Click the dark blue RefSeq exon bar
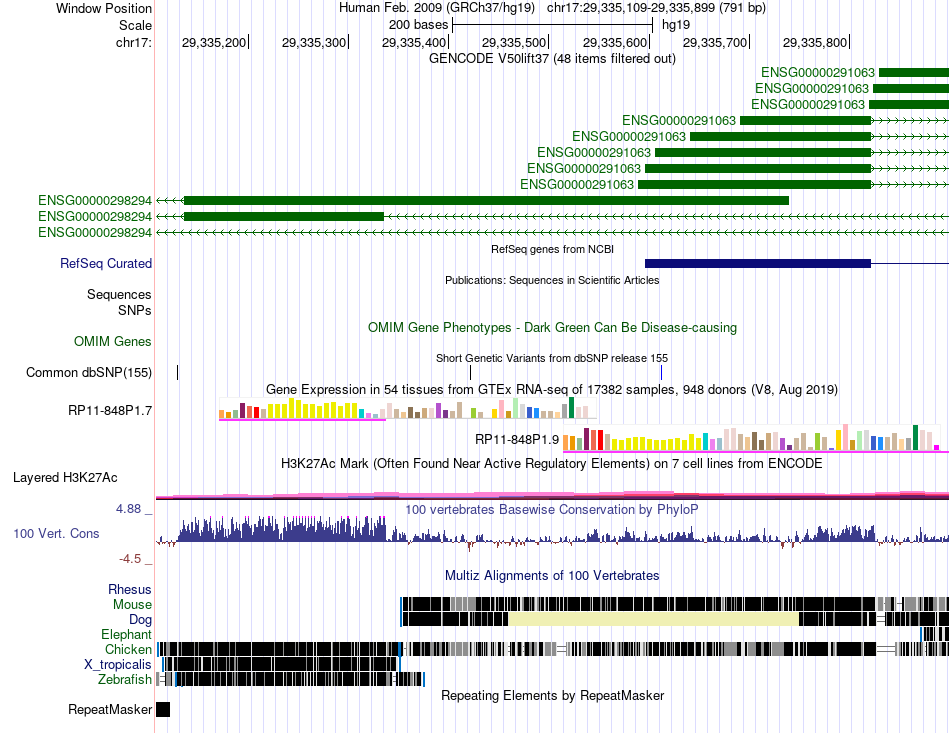 pyautogui.click(x=758, y=264)
